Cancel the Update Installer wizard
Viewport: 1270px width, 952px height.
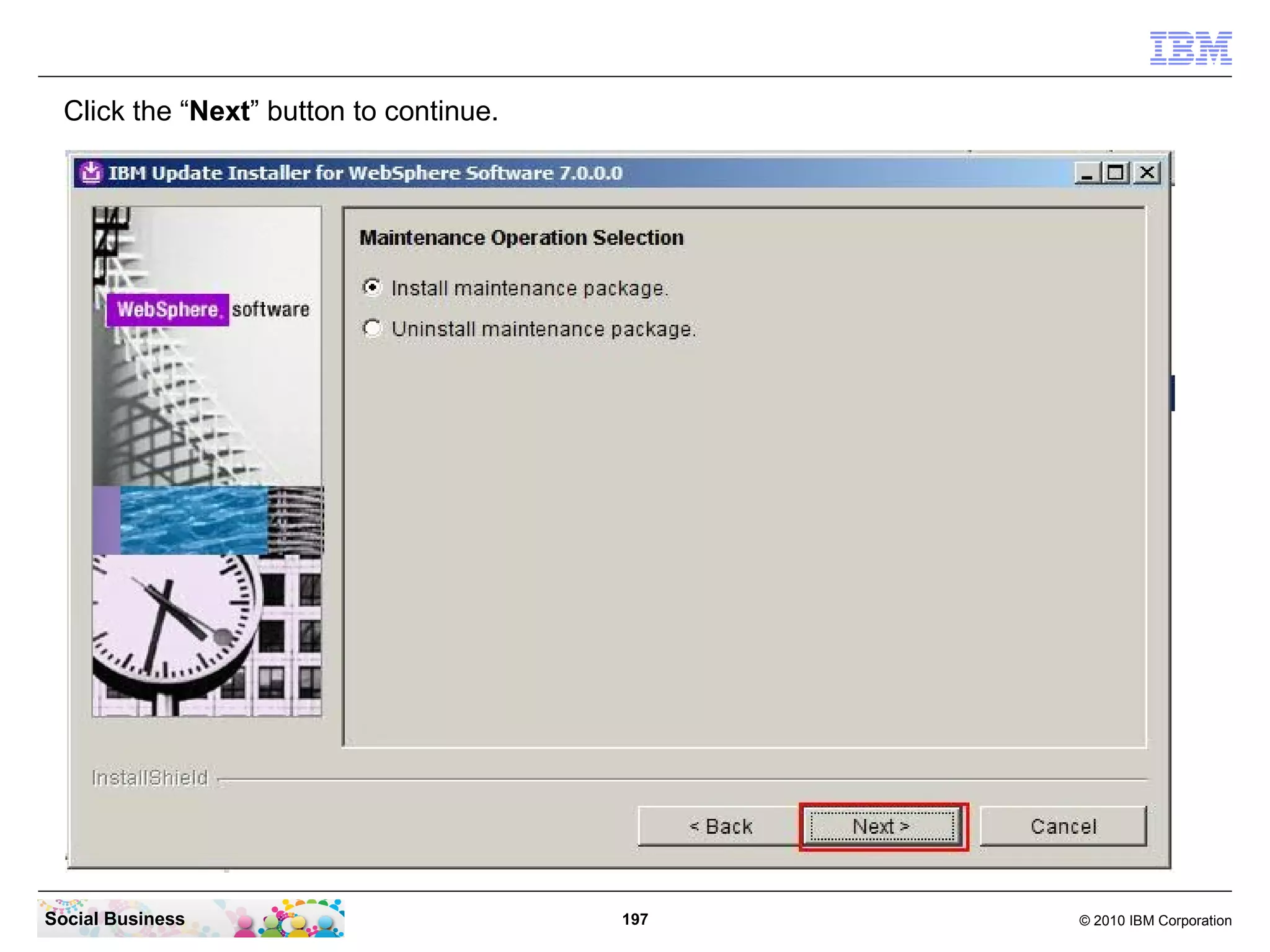pyautogui.click(x=1064, y=826)
